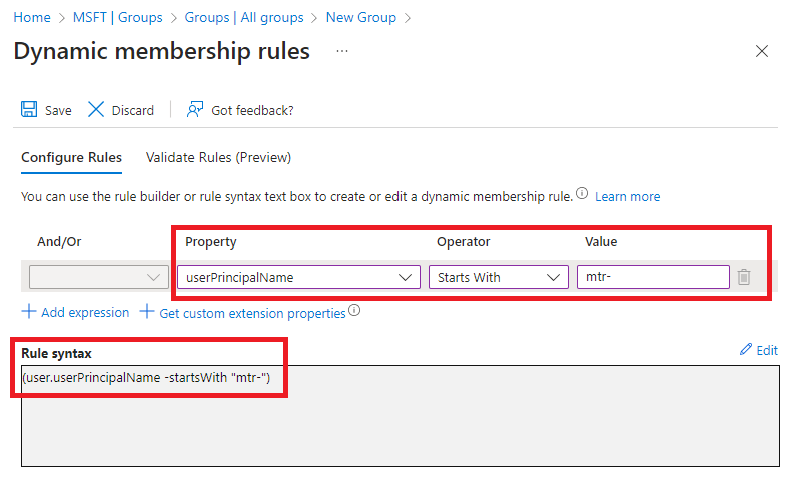Click the plus icon for Add expression
Image resolution: width=794 pixels, height=492 pixels.
[x=29, y=312]
